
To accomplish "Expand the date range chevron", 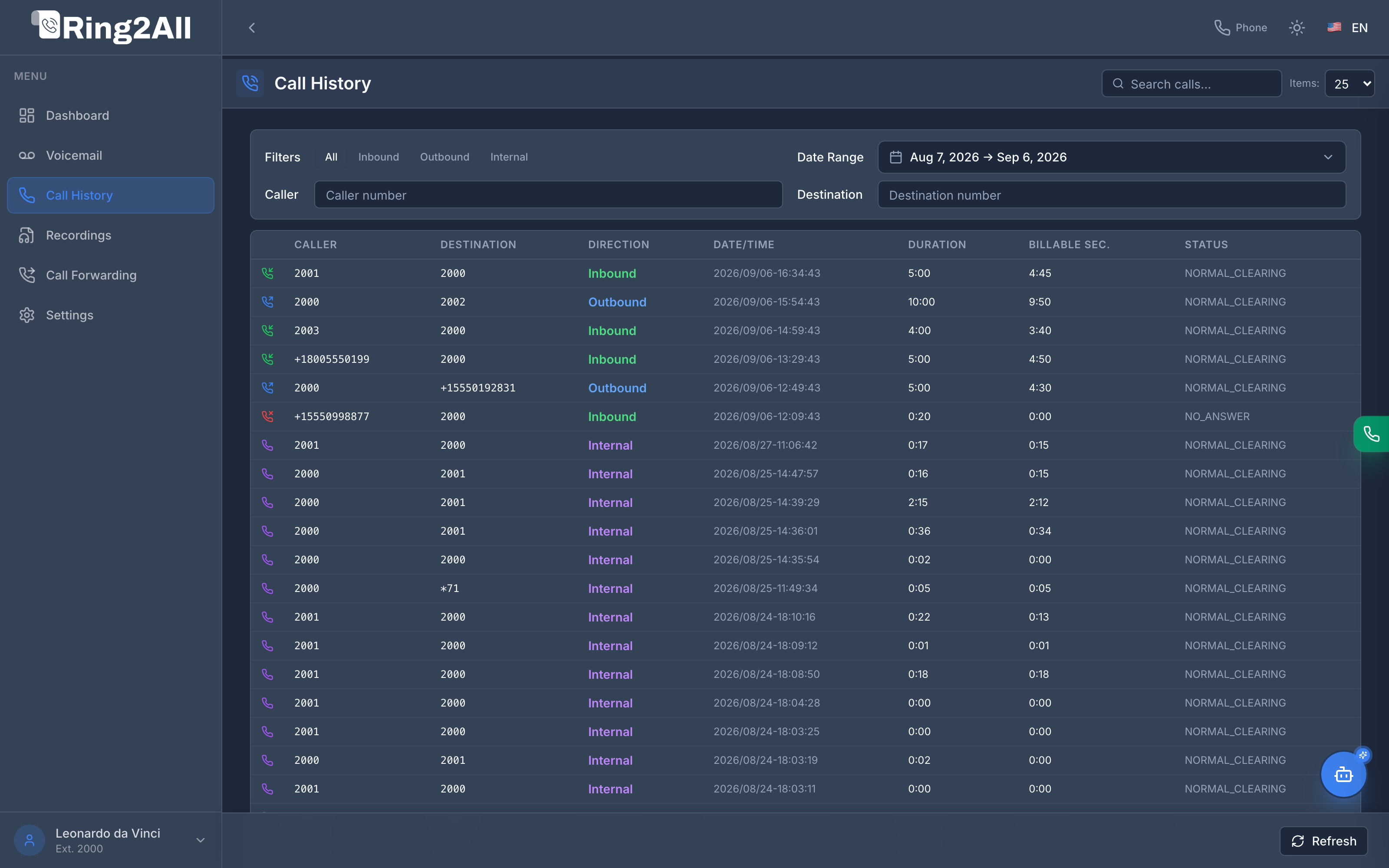I will pyautogui.click(x=1328, y=157).
